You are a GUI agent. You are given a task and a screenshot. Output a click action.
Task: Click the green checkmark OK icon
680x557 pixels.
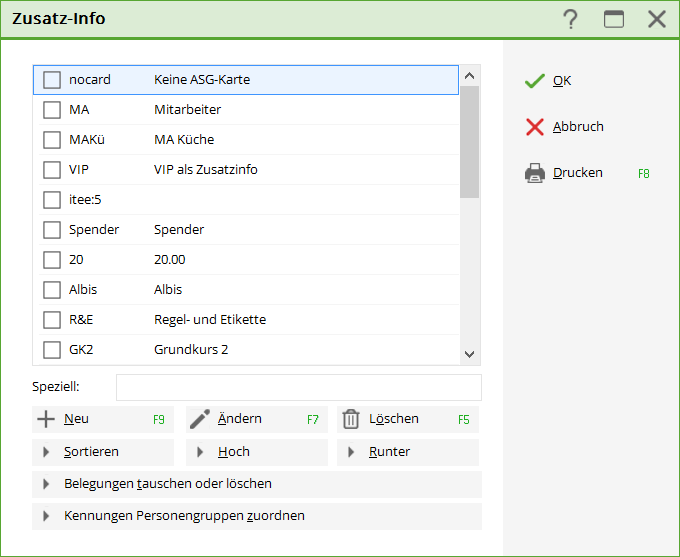click(x=535, y=81)
